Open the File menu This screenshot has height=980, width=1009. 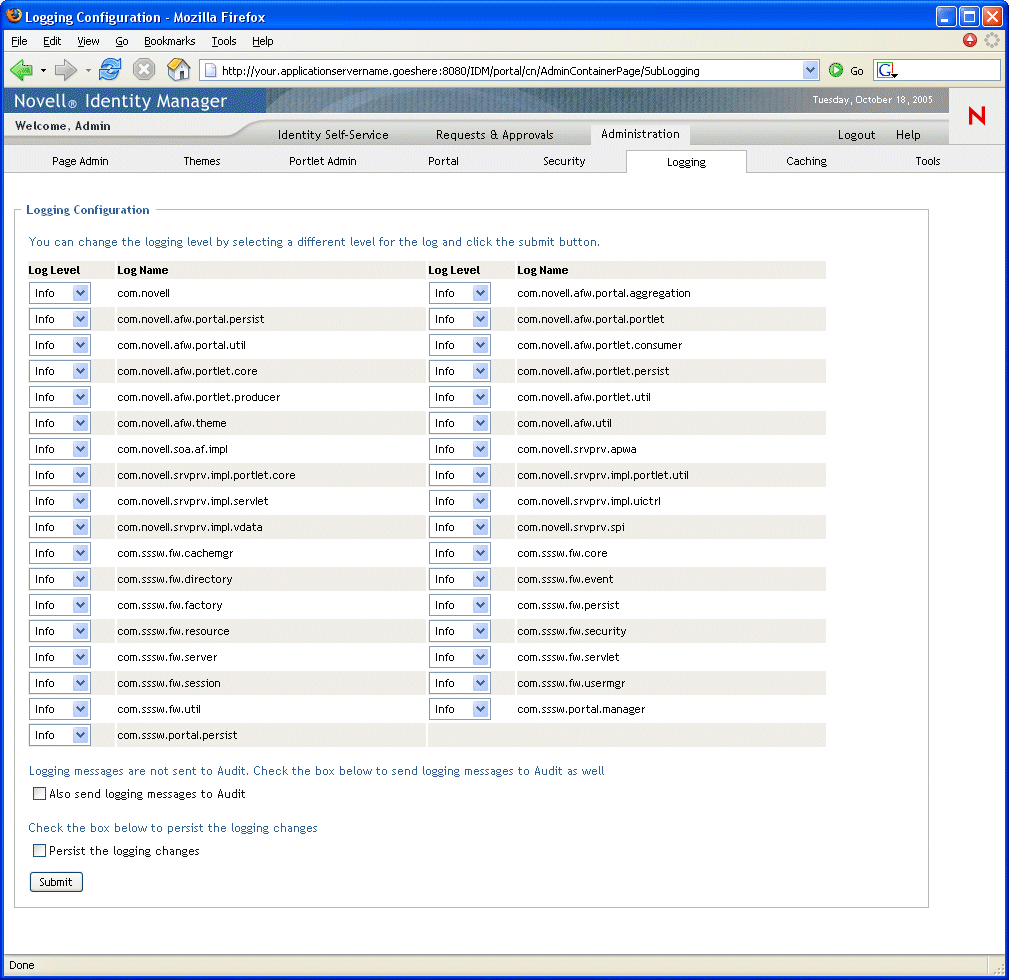coord(19,41)
